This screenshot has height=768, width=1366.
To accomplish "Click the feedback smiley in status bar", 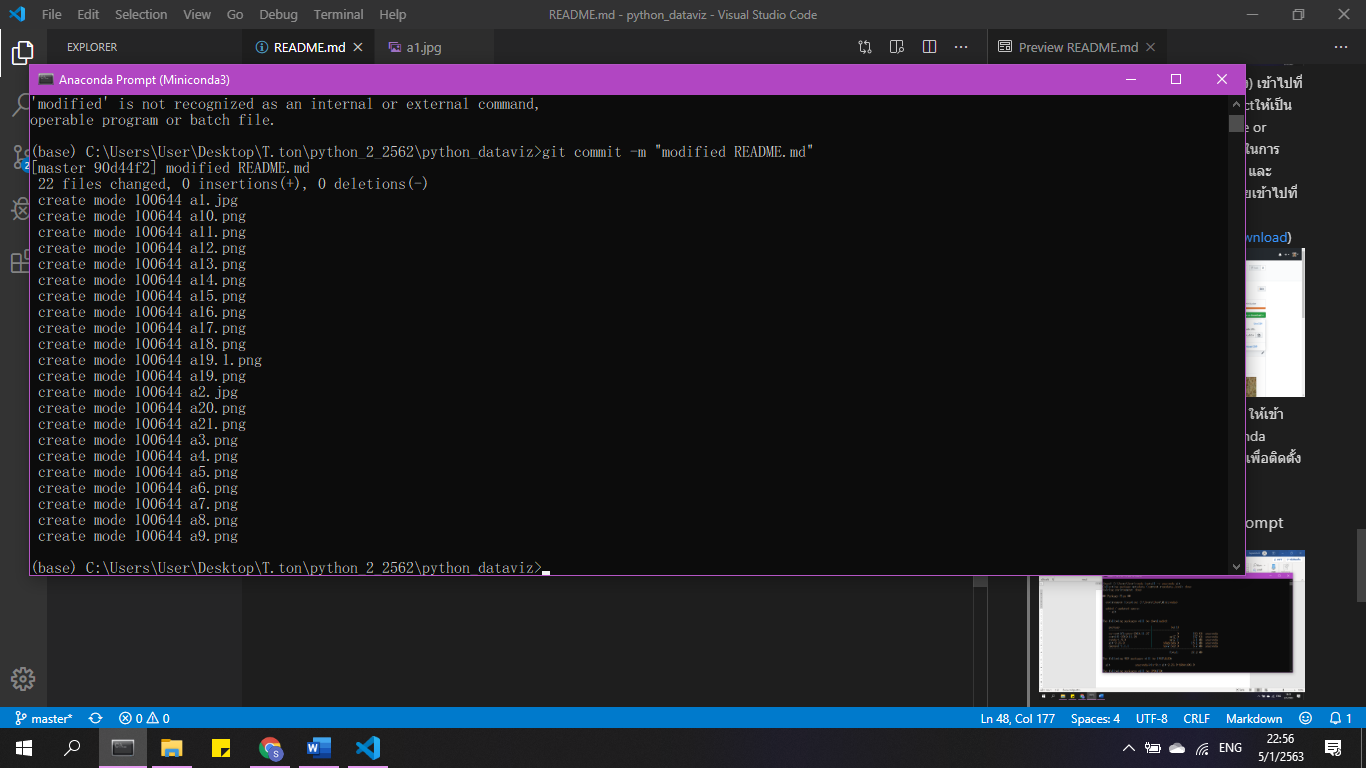I will tap(1305, 718).
